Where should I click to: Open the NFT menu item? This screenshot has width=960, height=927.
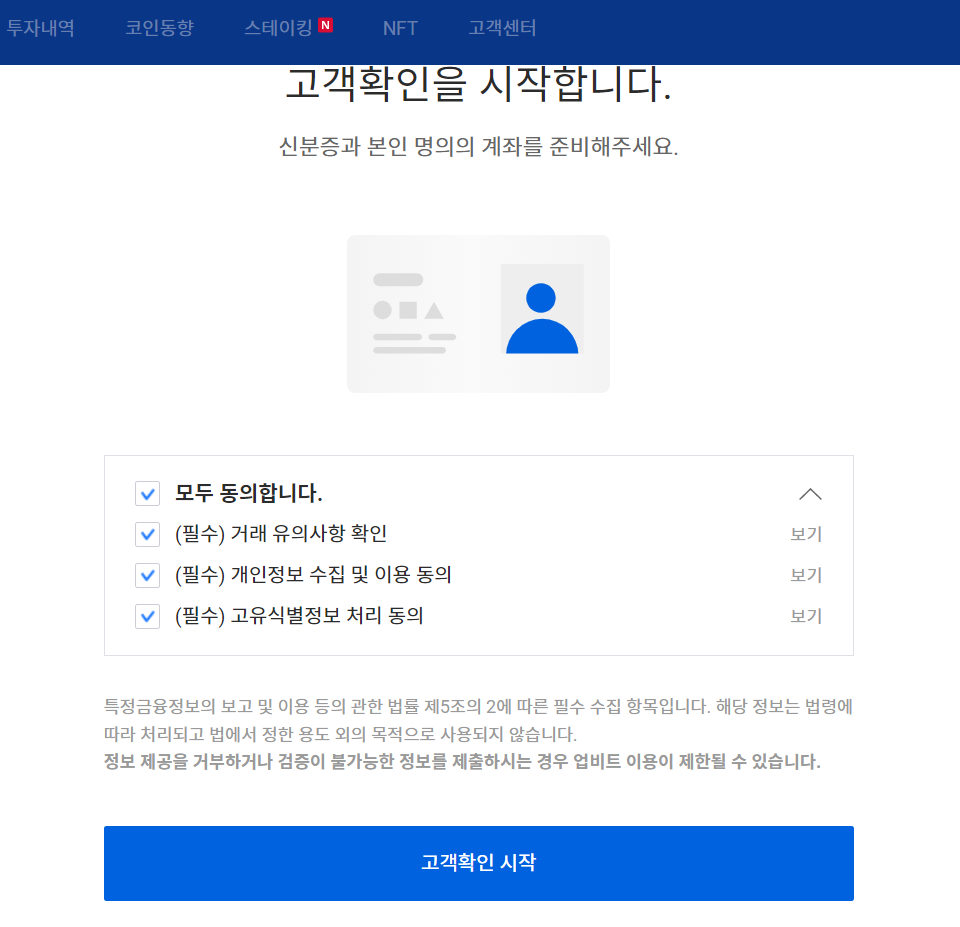[400, 28]
